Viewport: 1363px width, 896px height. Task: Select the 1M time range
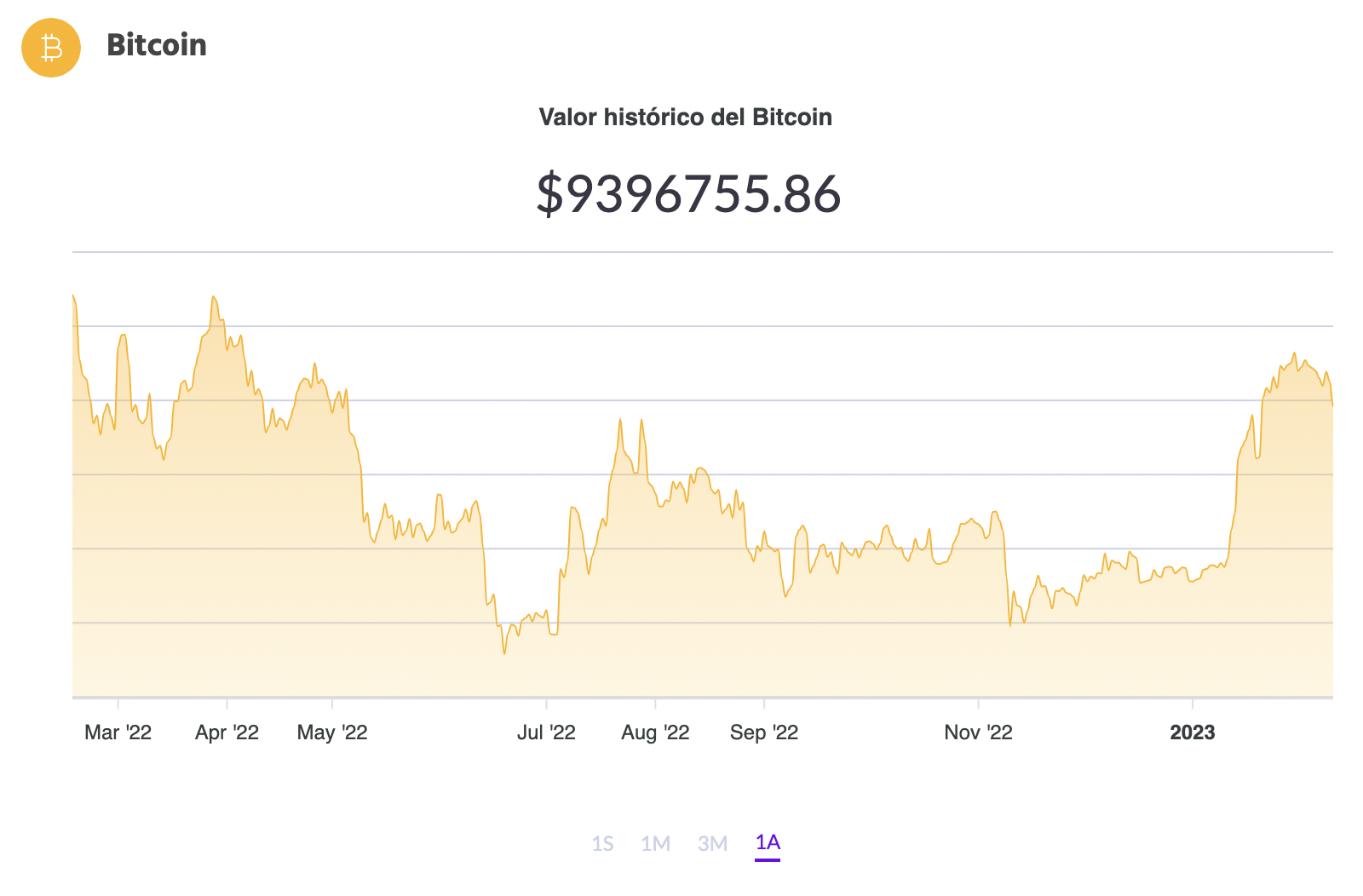point(657,842)
